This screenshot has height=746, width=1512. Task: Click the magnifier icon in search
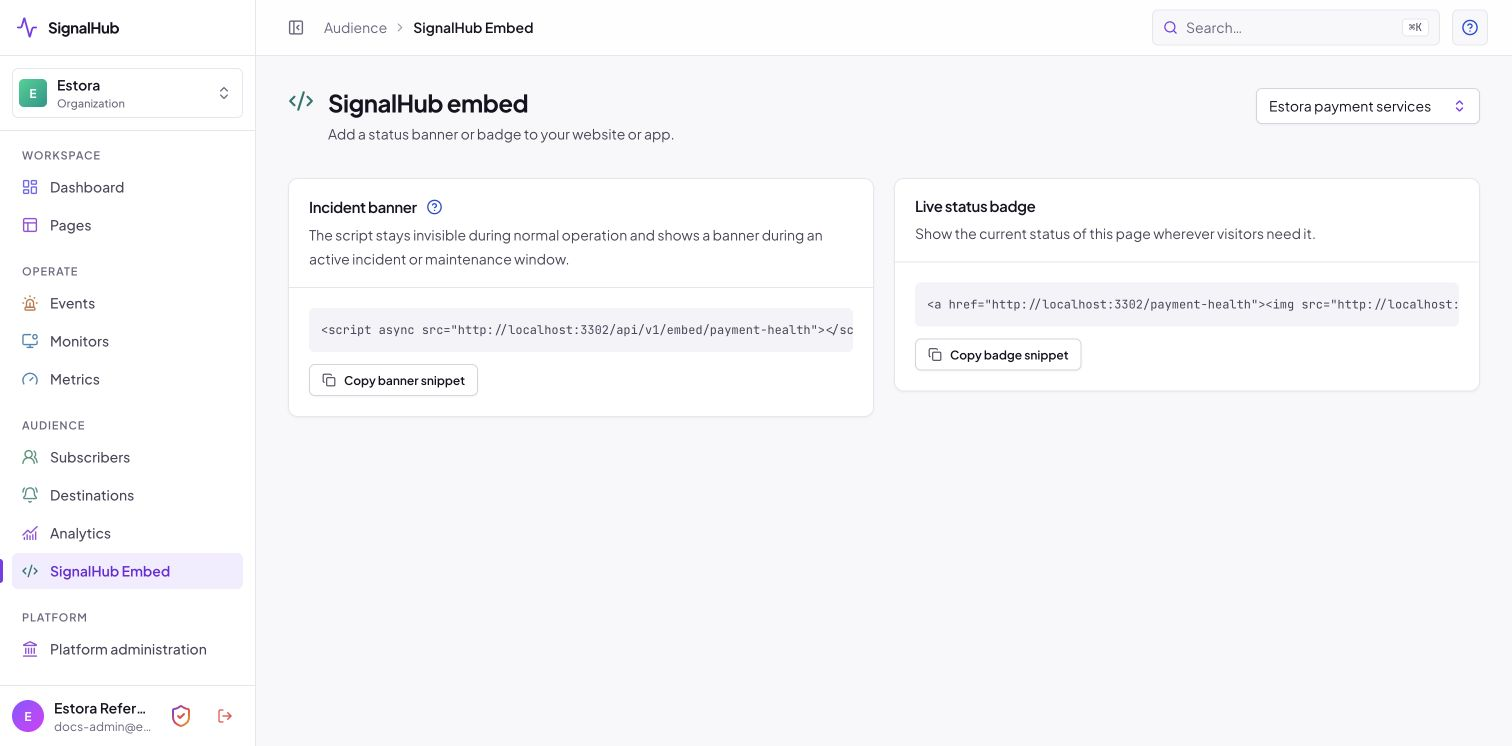1171,28
